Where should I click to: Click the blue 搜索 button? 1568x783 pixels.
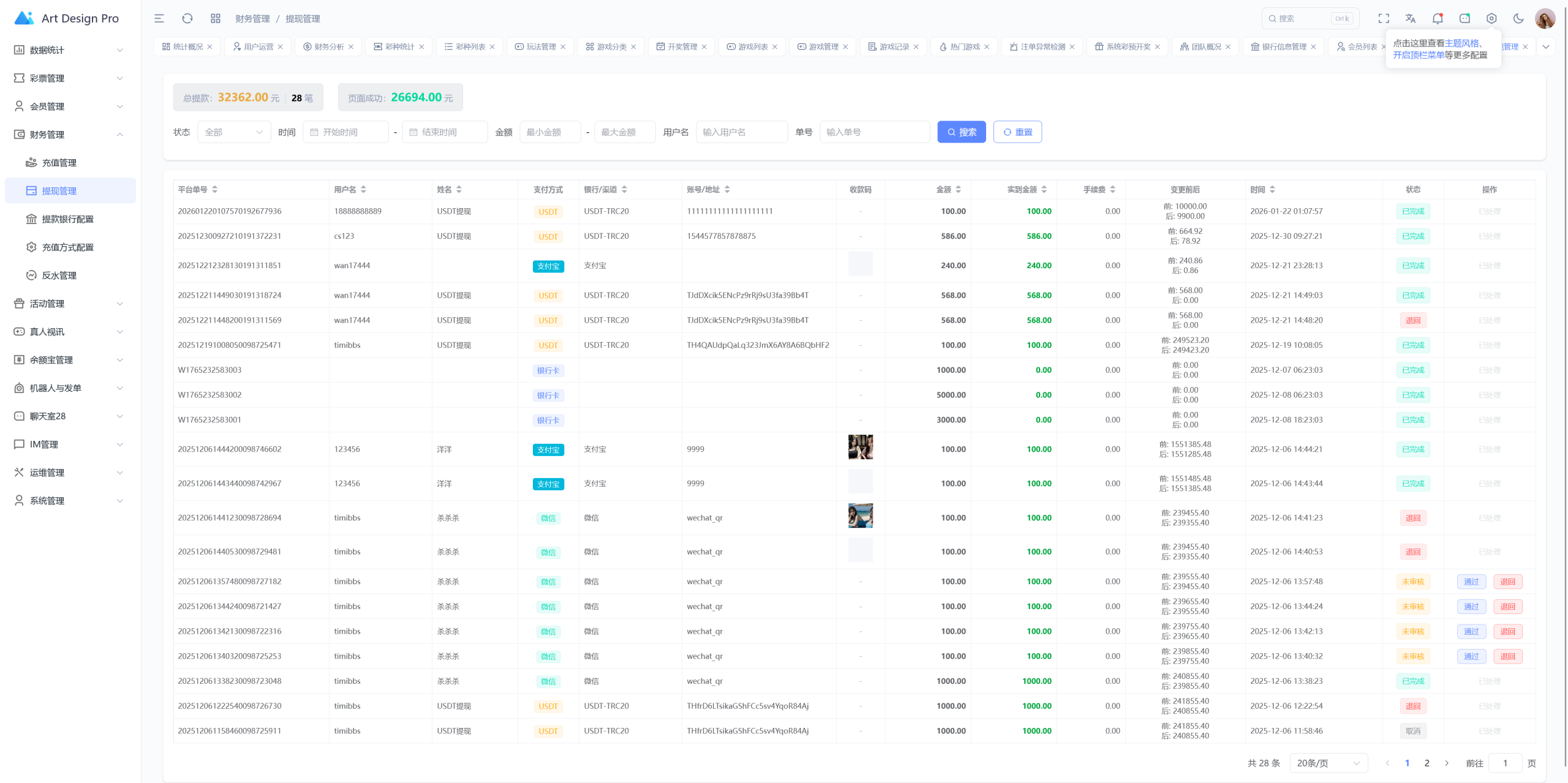tap(962, 132)
